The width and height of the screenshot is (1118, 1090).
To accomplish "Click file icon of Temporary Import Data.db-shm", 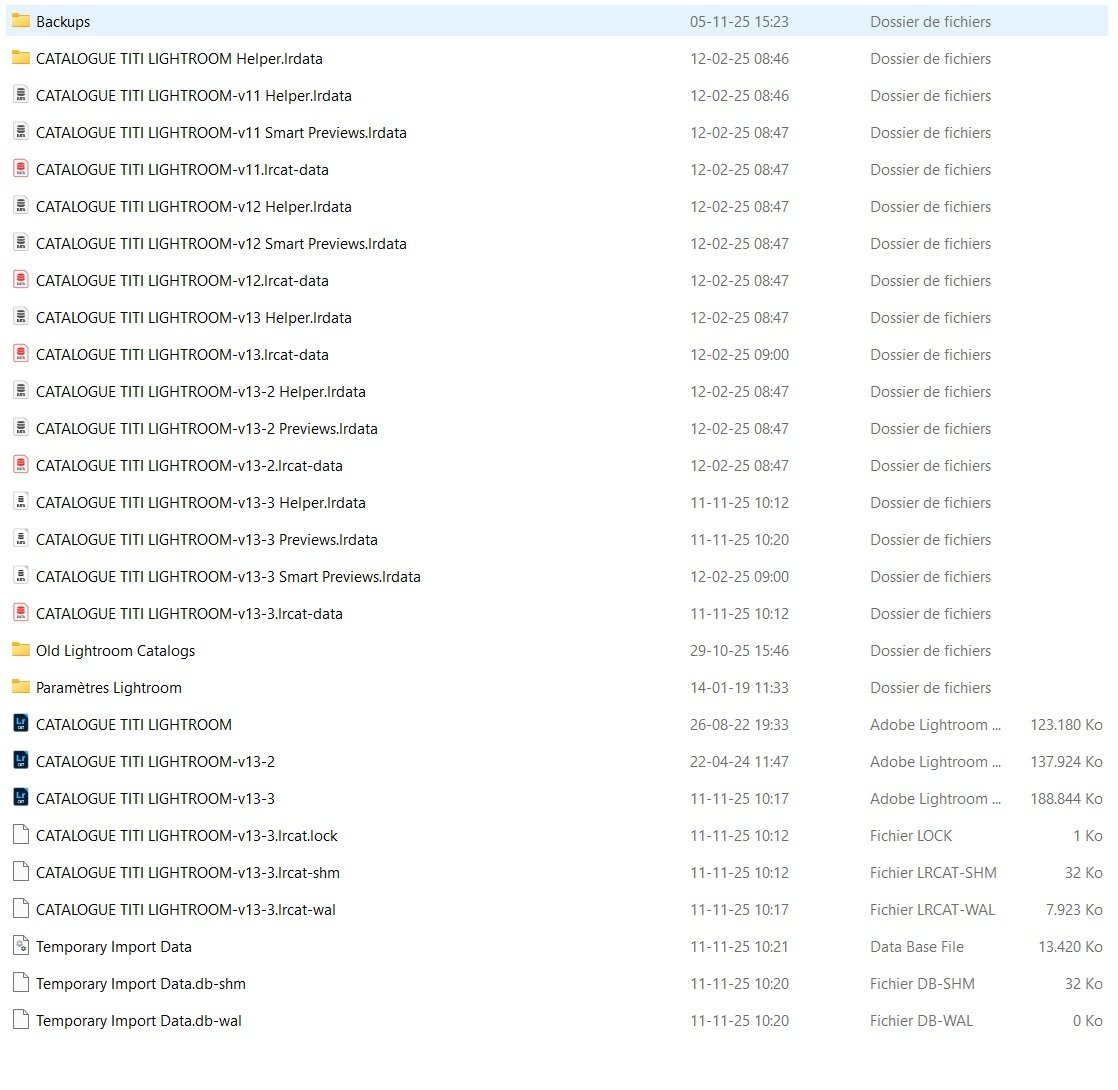I will 21,984.
